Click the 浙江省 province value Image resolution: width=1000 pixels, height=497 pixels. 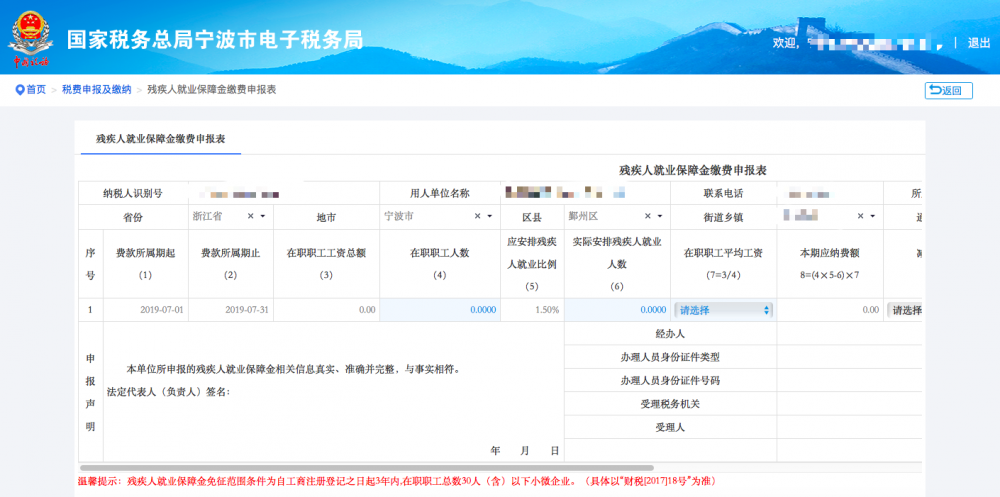207,216
